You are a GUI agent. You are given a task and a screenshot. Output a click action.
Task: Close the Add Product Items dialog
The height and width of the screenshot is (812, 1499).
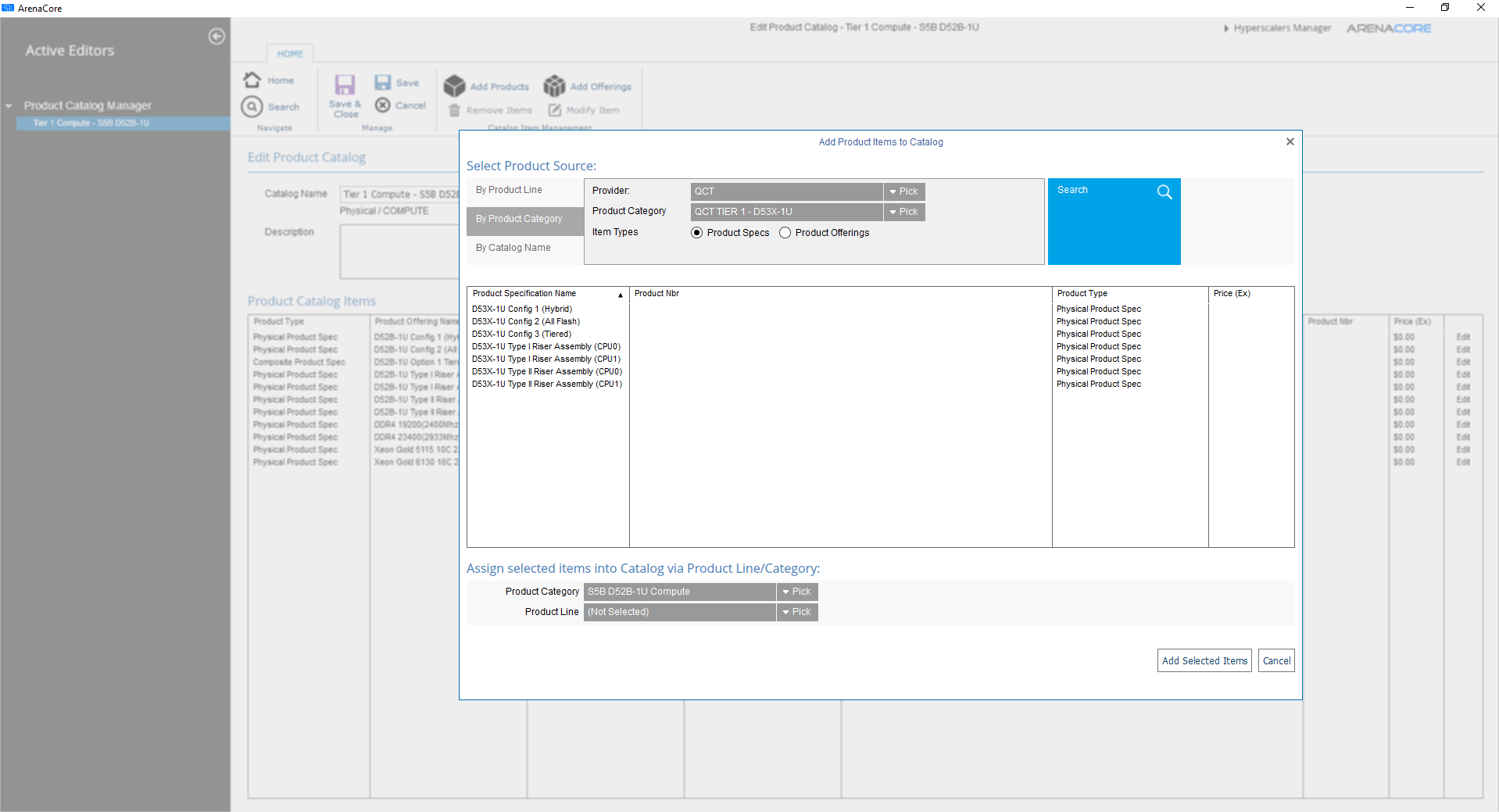[x=1290, y=141]
